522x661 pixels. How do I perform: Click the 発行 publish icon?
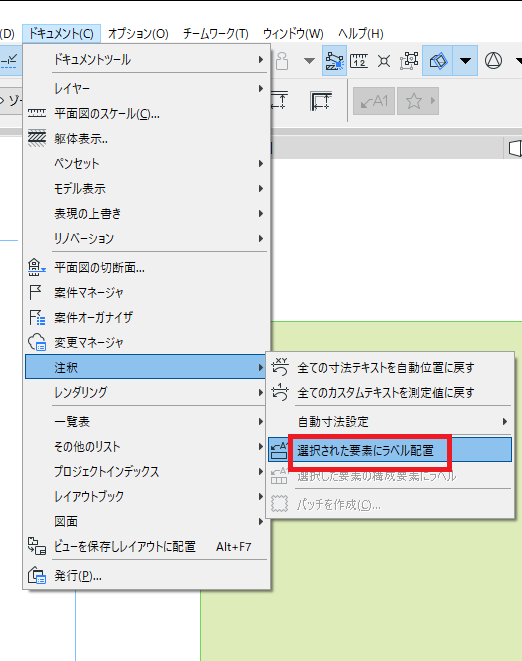[37, 575]
